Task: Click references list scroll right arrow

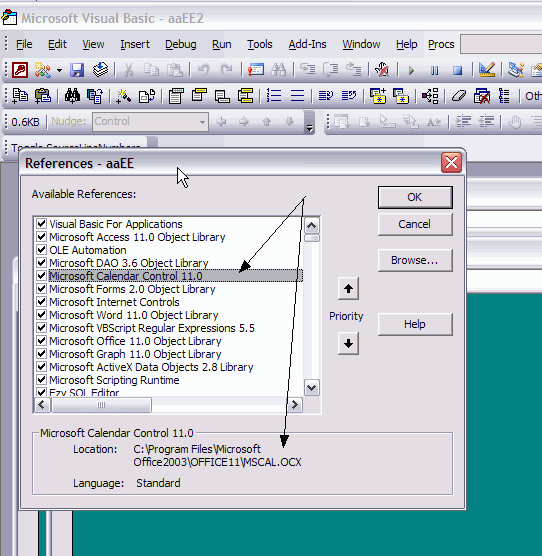Action: 295,405
